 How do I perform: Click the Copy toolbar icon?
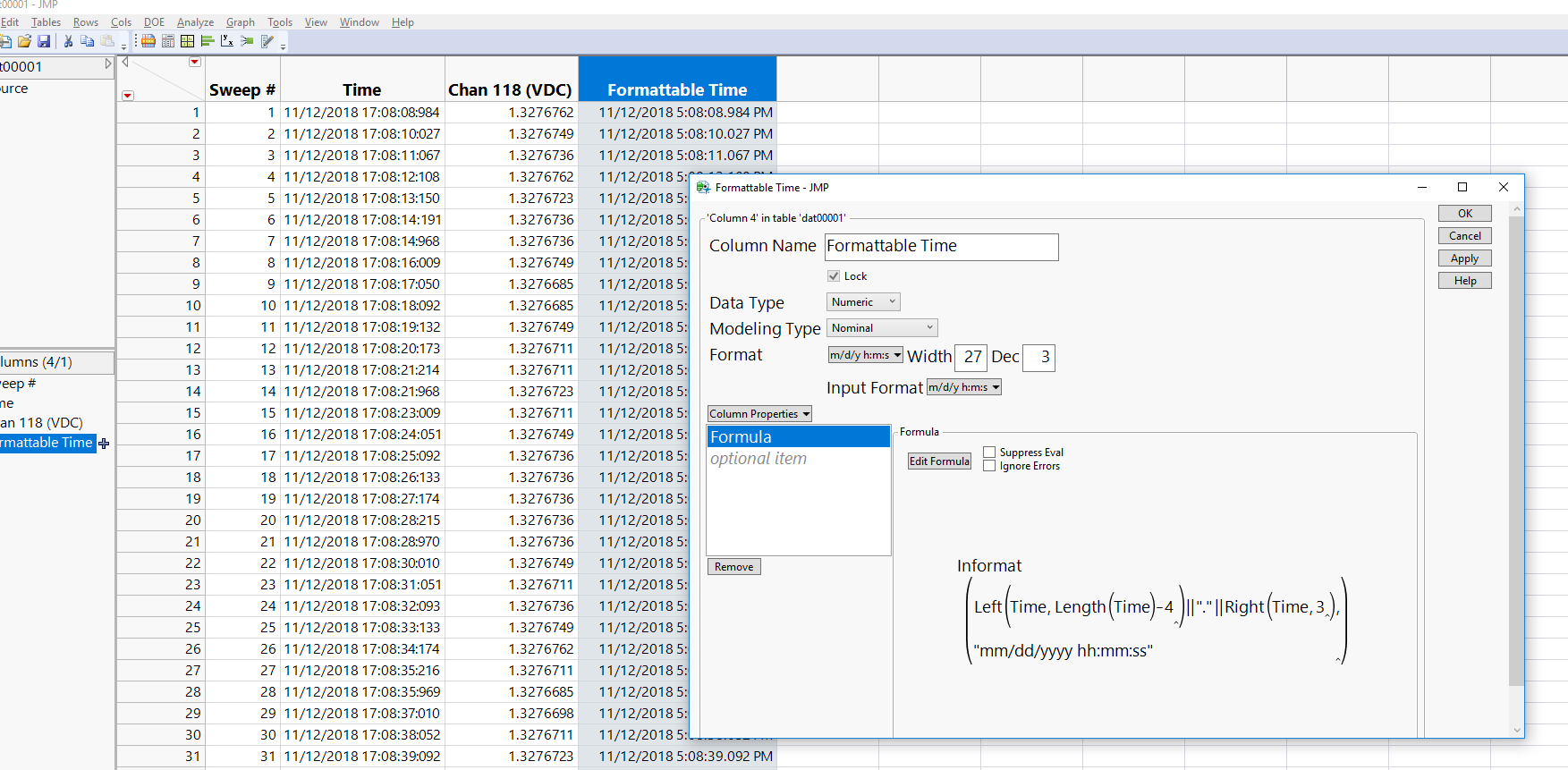(x=87, y=41)
